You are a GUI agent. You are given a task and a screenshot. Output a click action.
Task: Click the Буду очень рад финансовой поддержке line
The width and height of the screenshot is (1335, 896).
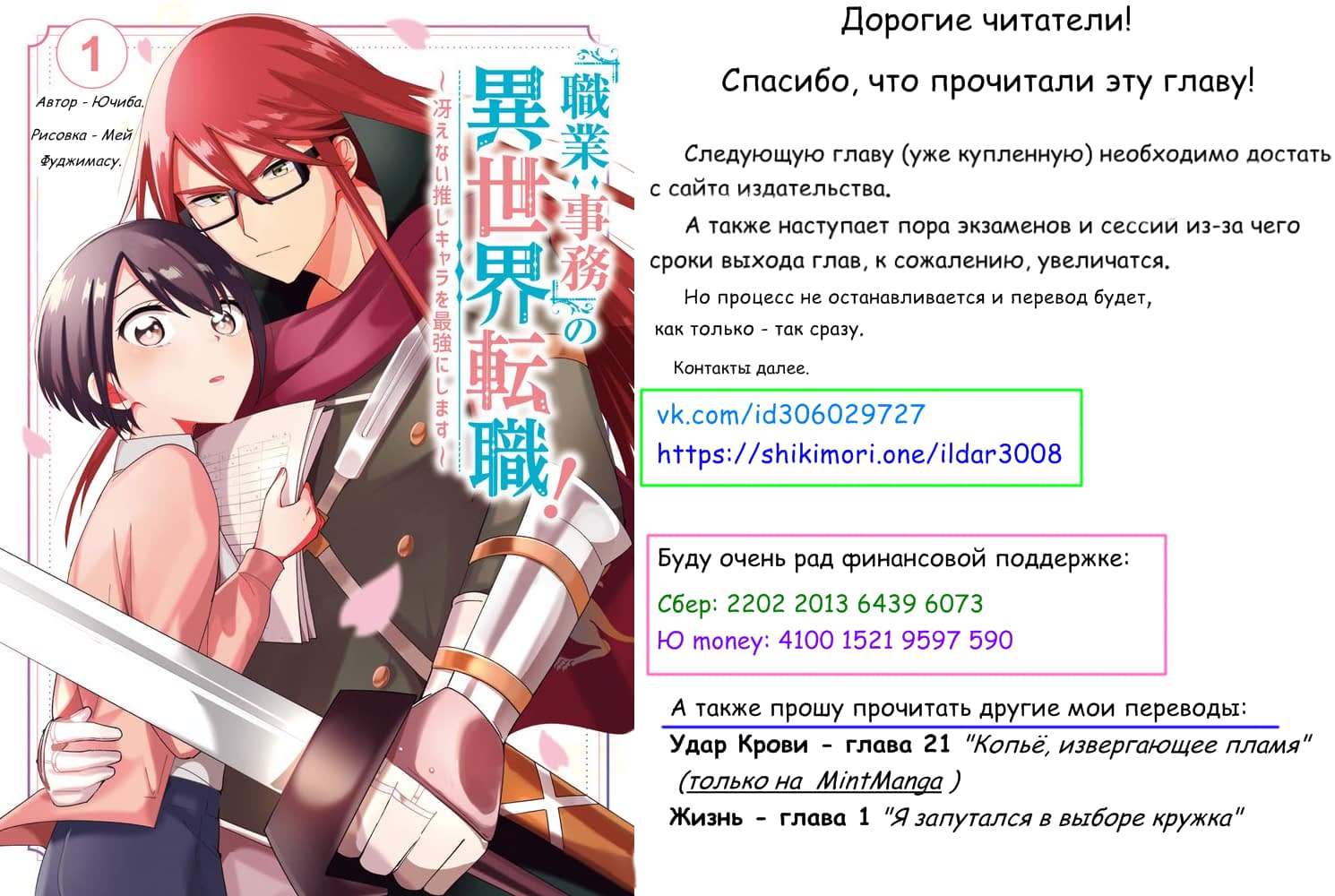click(893, 559)
